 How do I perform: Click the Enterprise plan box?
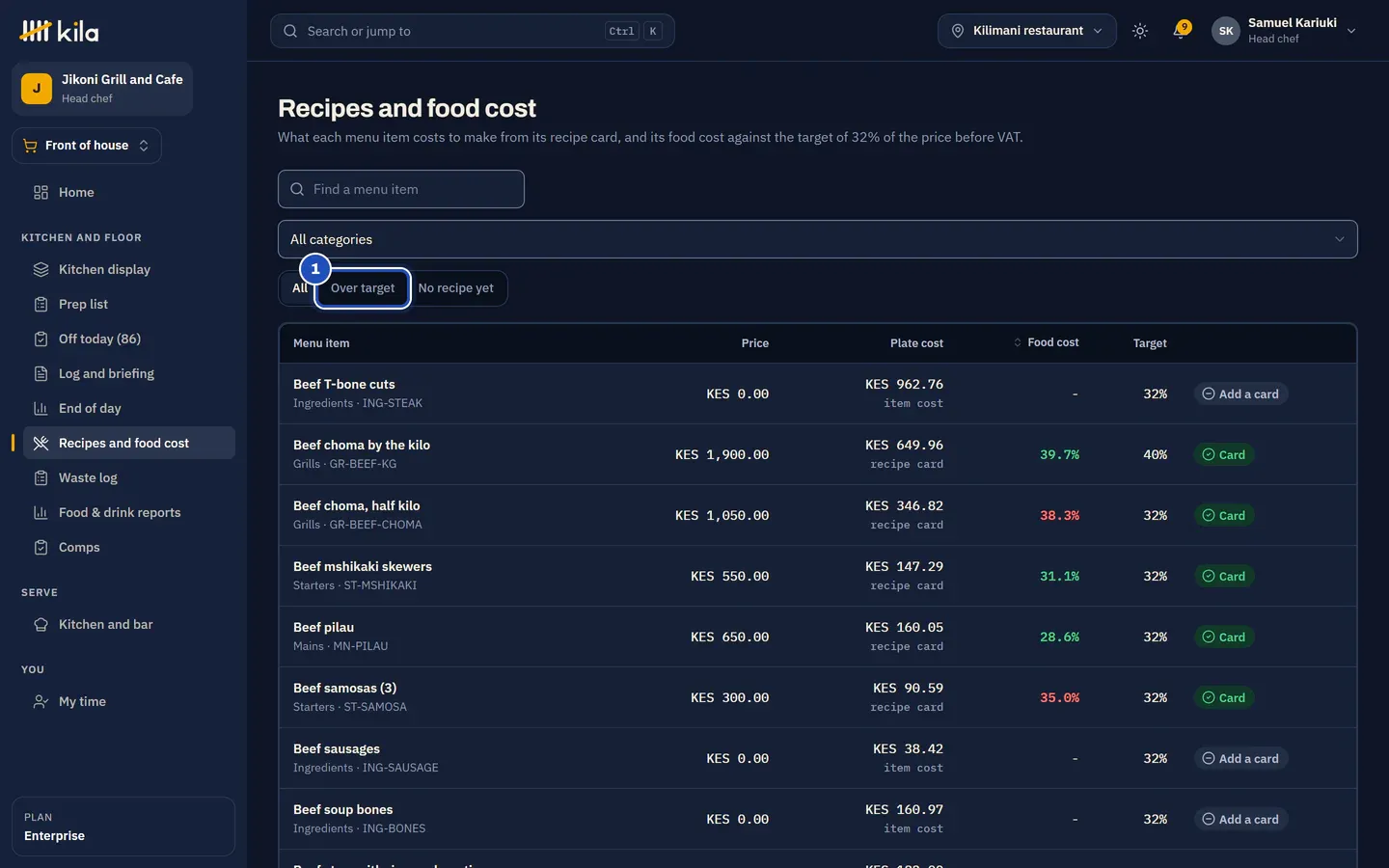[x=123, y=827]
